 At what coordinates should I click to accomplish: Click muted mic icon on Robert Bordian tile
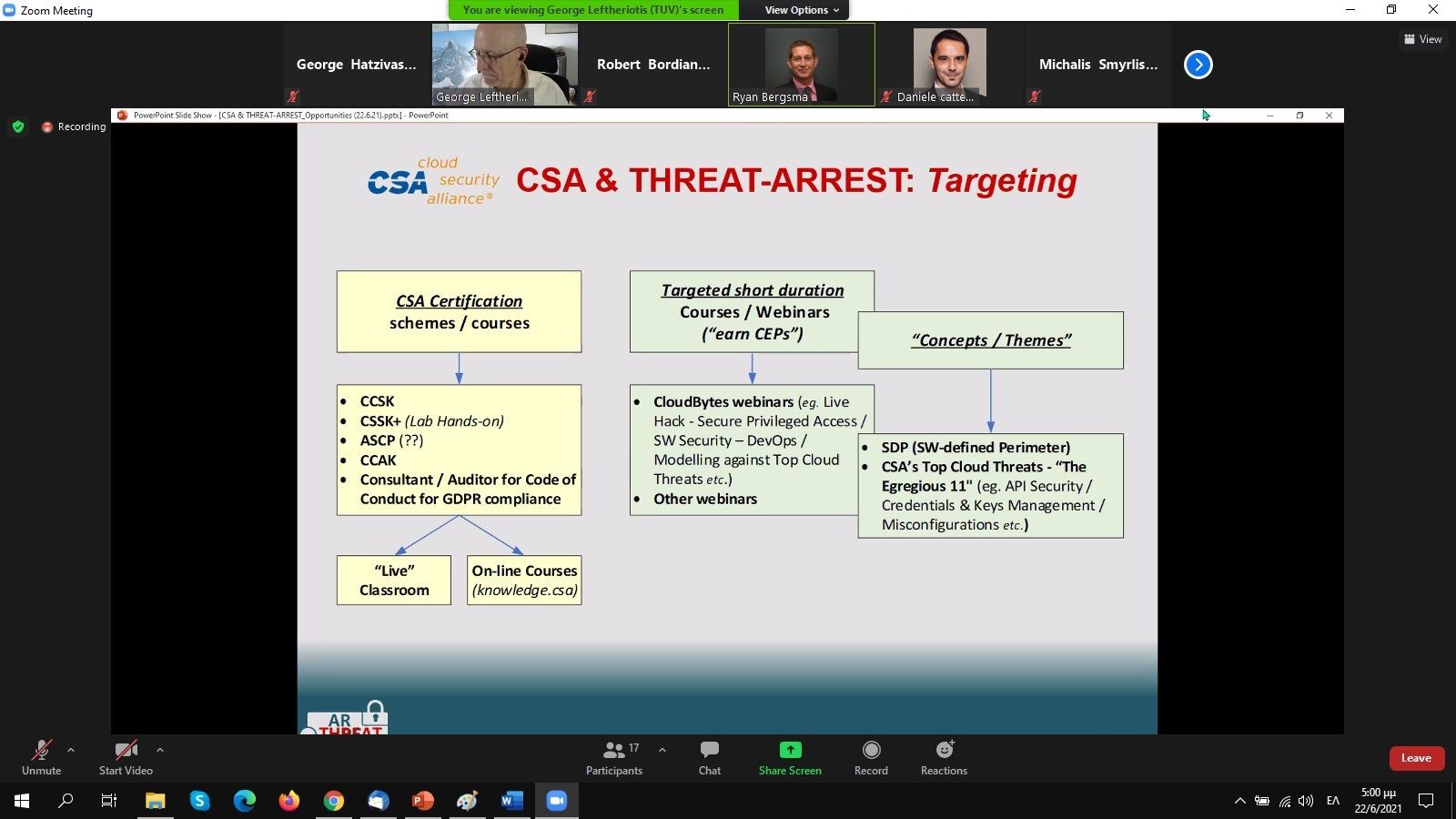tap(590, 96)
